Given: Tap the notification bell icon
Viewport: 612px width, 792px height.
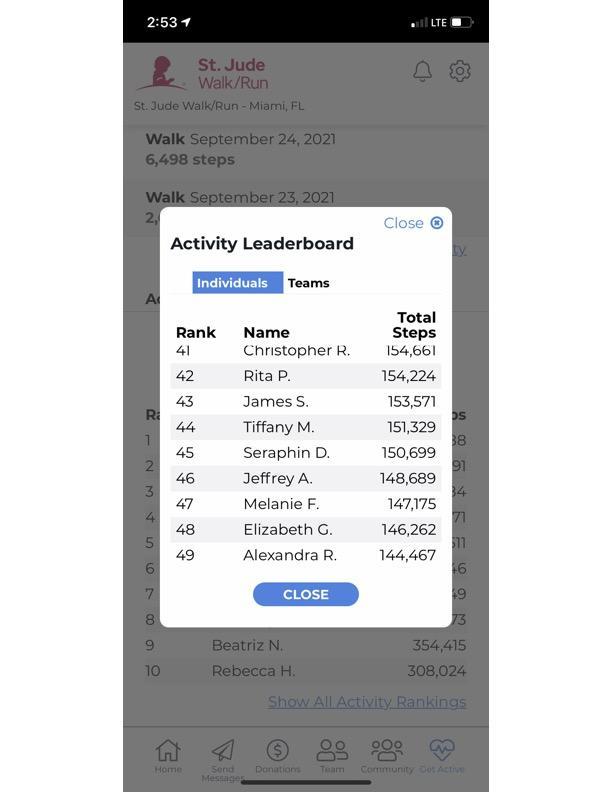Looking at the screenshot, I should pyautogui.click(x=423, y=71).
